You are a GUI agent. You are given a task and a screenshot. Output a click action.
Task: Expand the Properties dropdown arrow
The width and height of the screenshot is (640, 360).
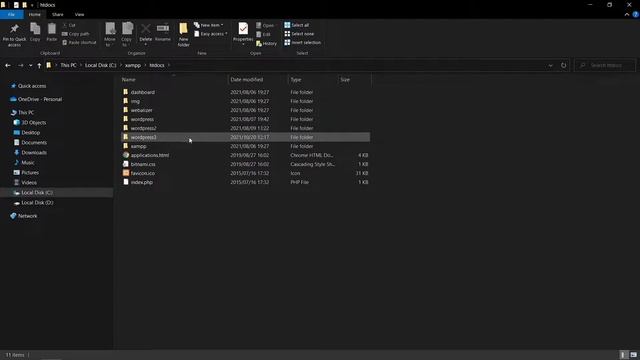pos(243,44)
